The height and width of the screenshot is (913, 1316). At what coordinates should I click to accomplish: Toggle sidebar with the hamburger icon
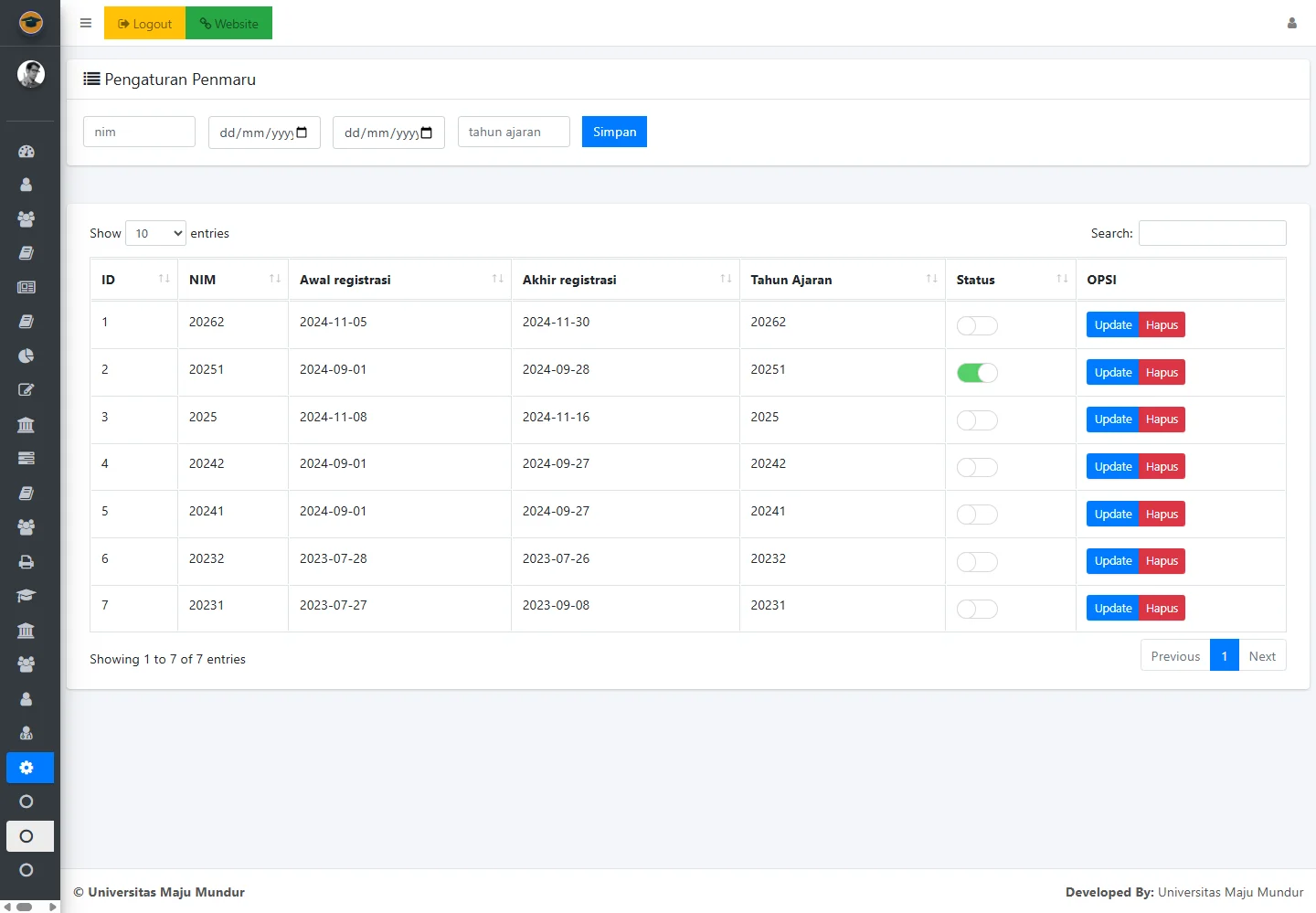[x=86, y=24]
